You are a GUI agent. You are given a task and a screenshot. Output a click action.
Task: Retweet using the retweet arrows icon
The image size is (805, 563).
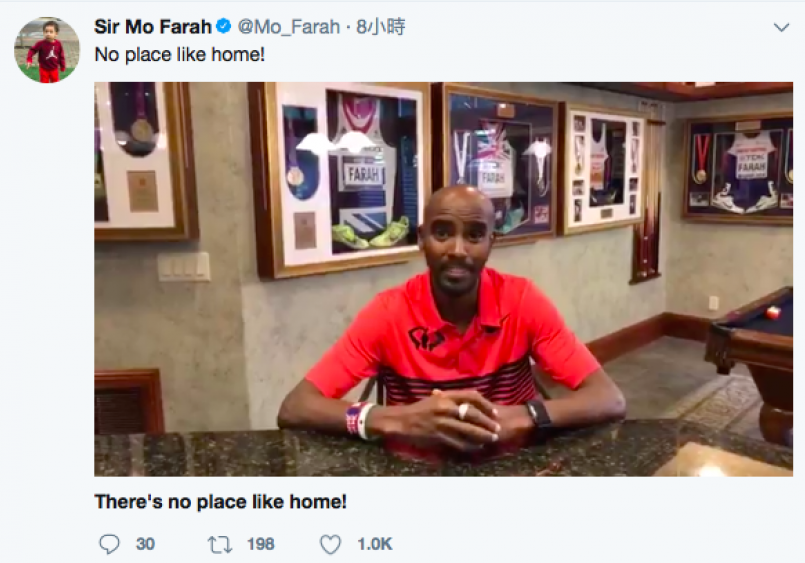tap(220, 544)
